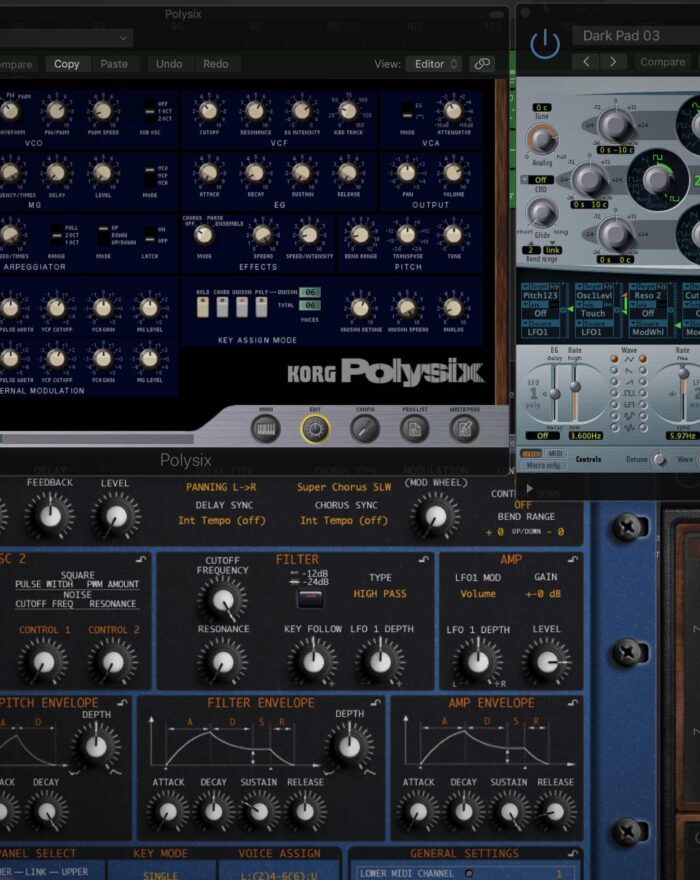700x880 pixels.
Task: Click the Paste button in Polysix header
Action: [x=114, y=64]
